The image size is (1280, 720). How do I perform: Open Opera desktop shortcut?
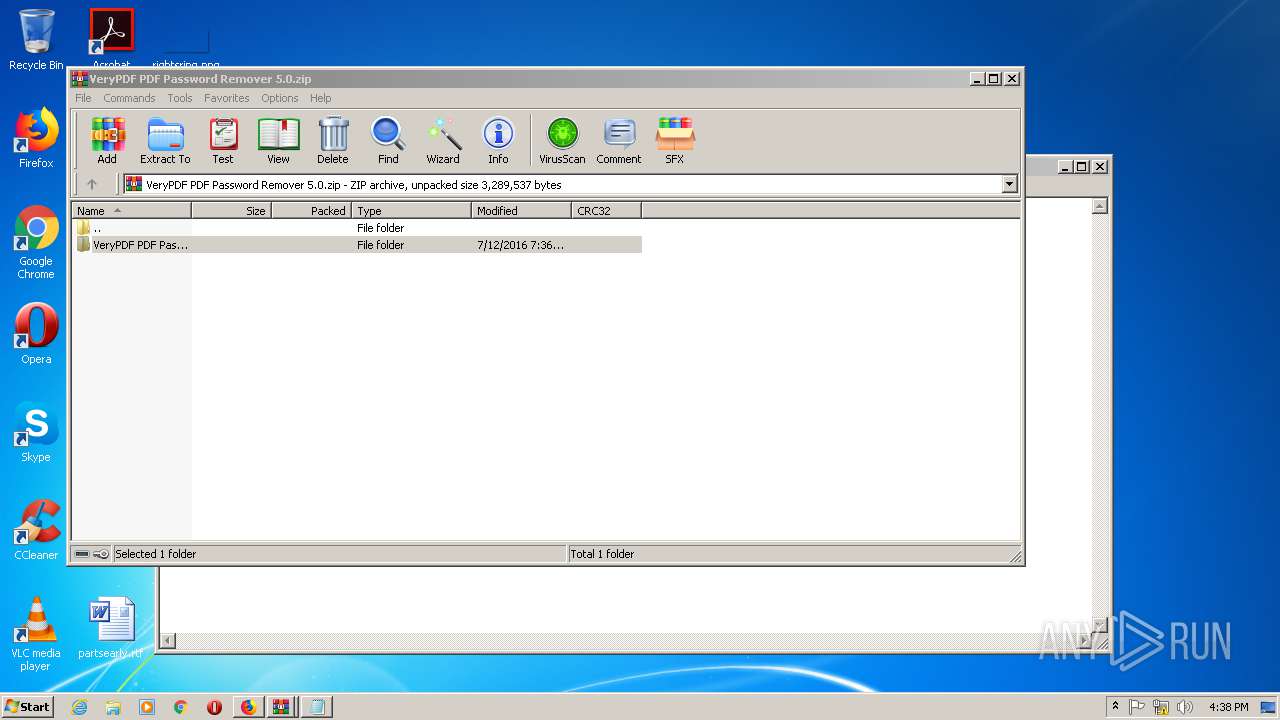[x=36, y=334]
